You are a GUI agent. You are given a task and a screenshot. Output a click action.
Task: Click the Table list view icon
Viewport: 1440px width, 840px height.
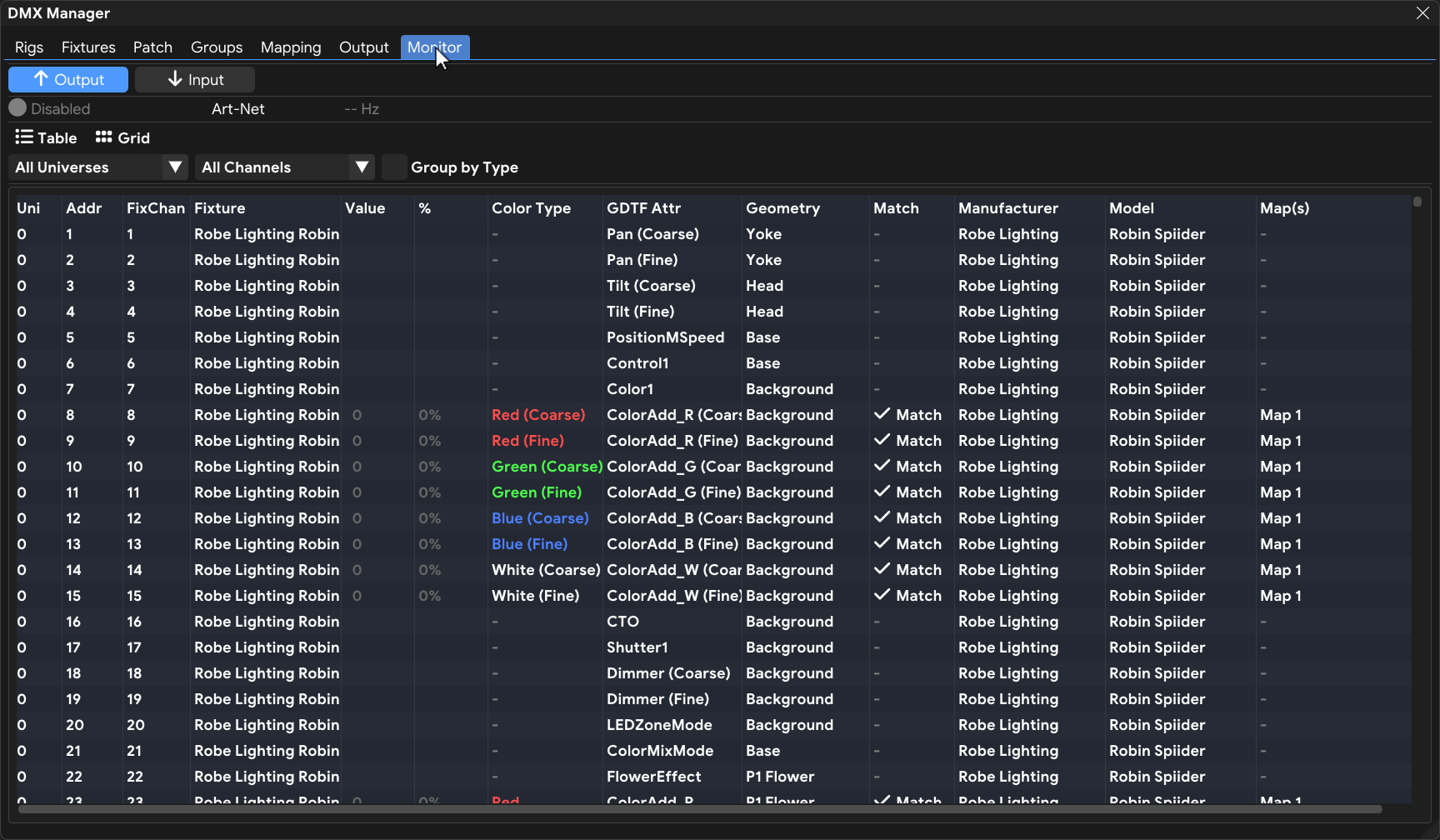24,137
